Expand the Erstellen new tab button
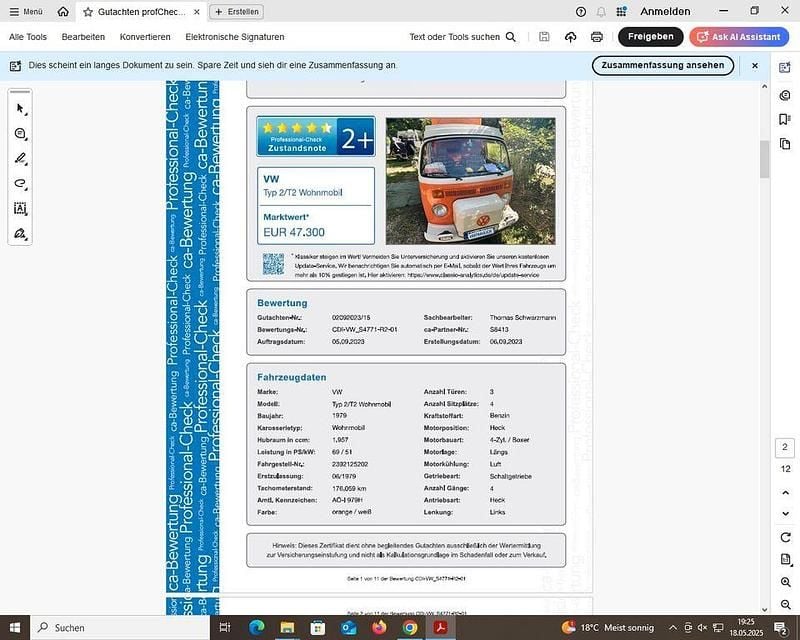Screen dimensions: 800x640 point(236,12)
